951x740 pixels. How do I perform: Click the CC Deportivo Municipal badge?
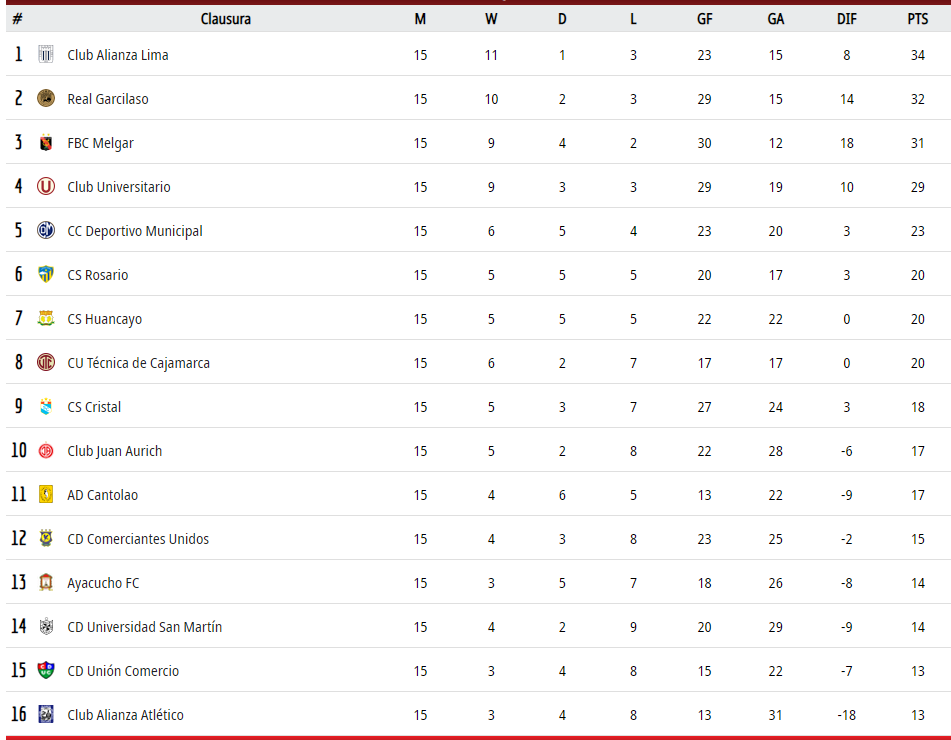[45, 230]
